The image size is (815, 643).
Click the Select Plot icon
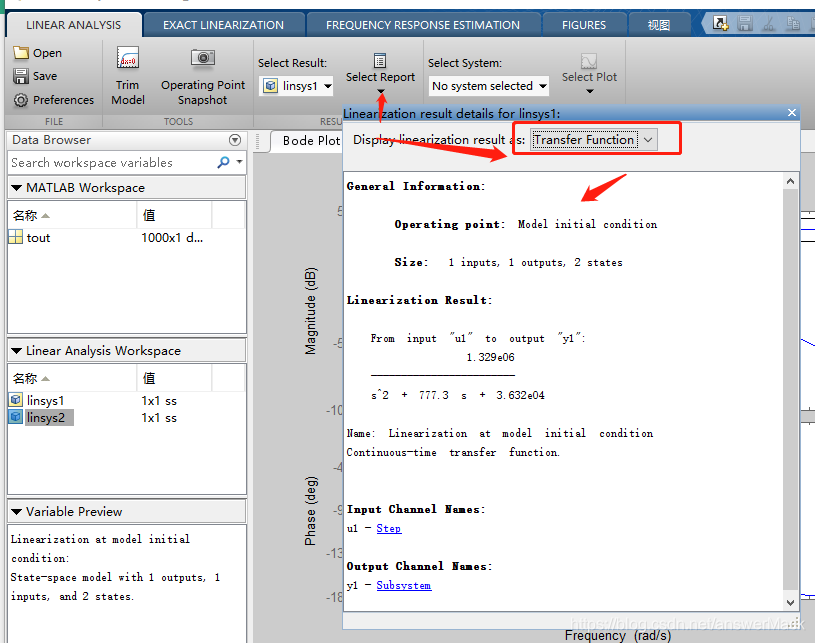(589, 61)
